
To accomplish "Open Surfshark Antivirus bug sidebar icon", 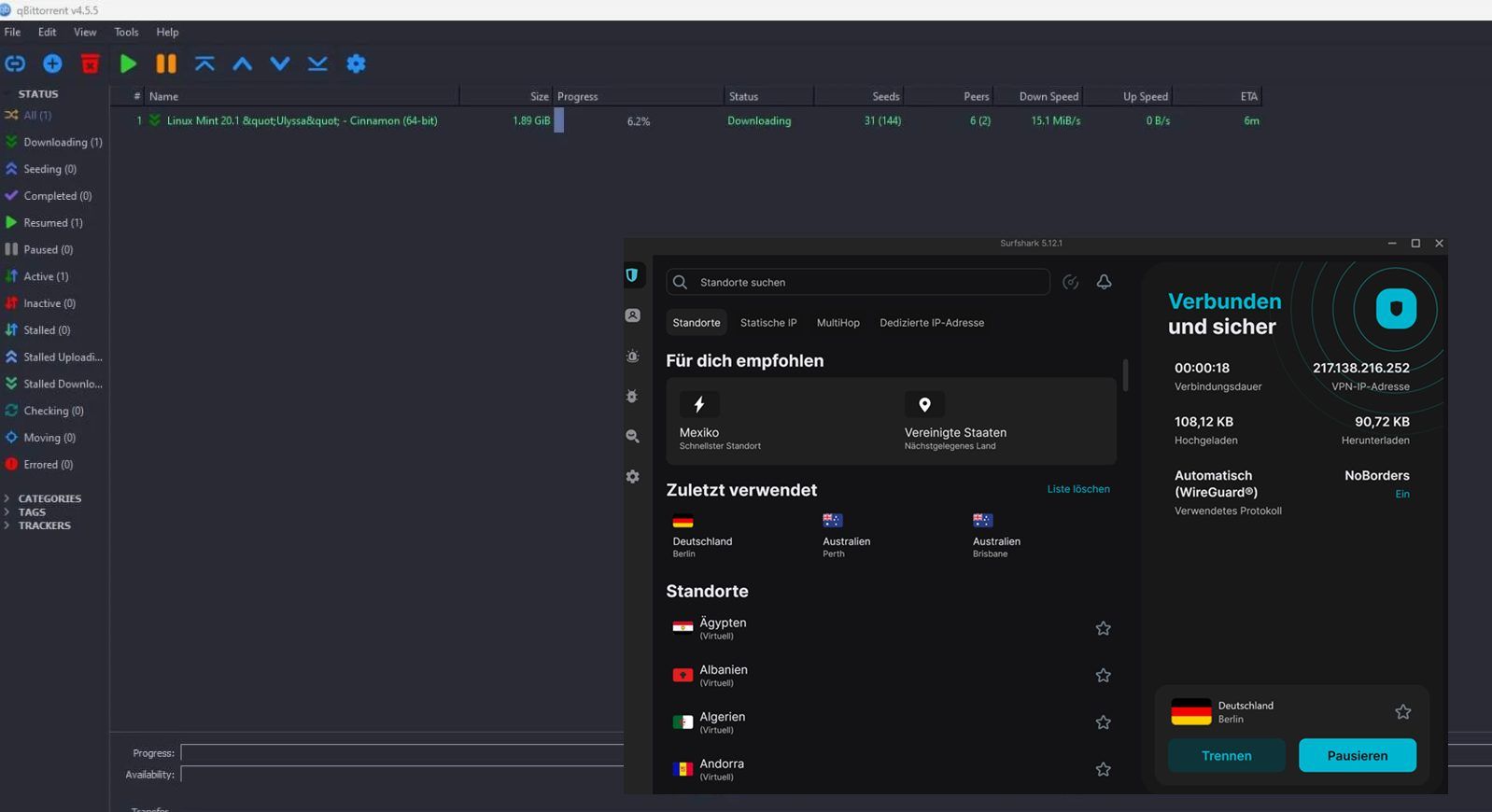I will coord(632,396).
